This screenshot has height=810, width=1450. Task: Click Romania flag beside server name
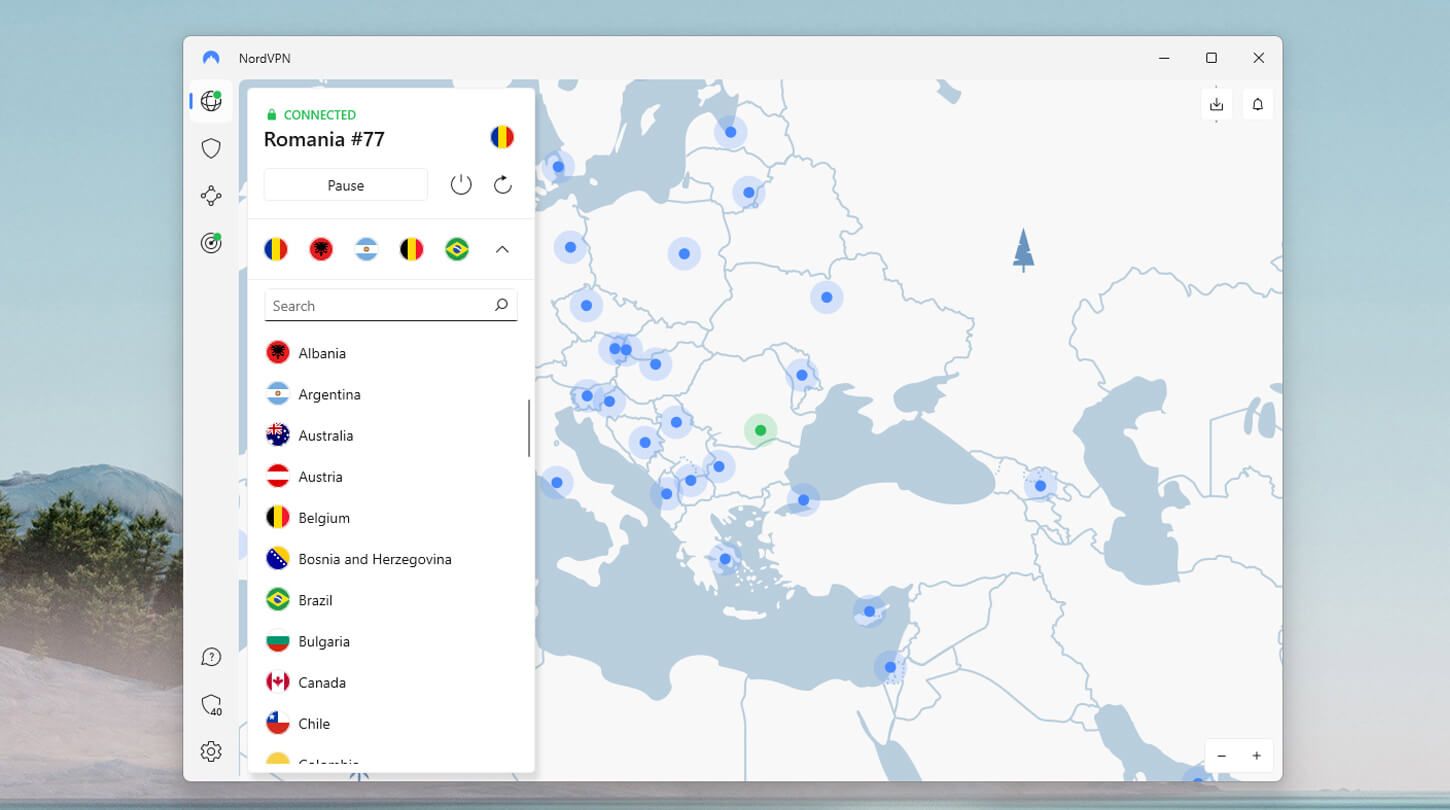coord(503,138)
